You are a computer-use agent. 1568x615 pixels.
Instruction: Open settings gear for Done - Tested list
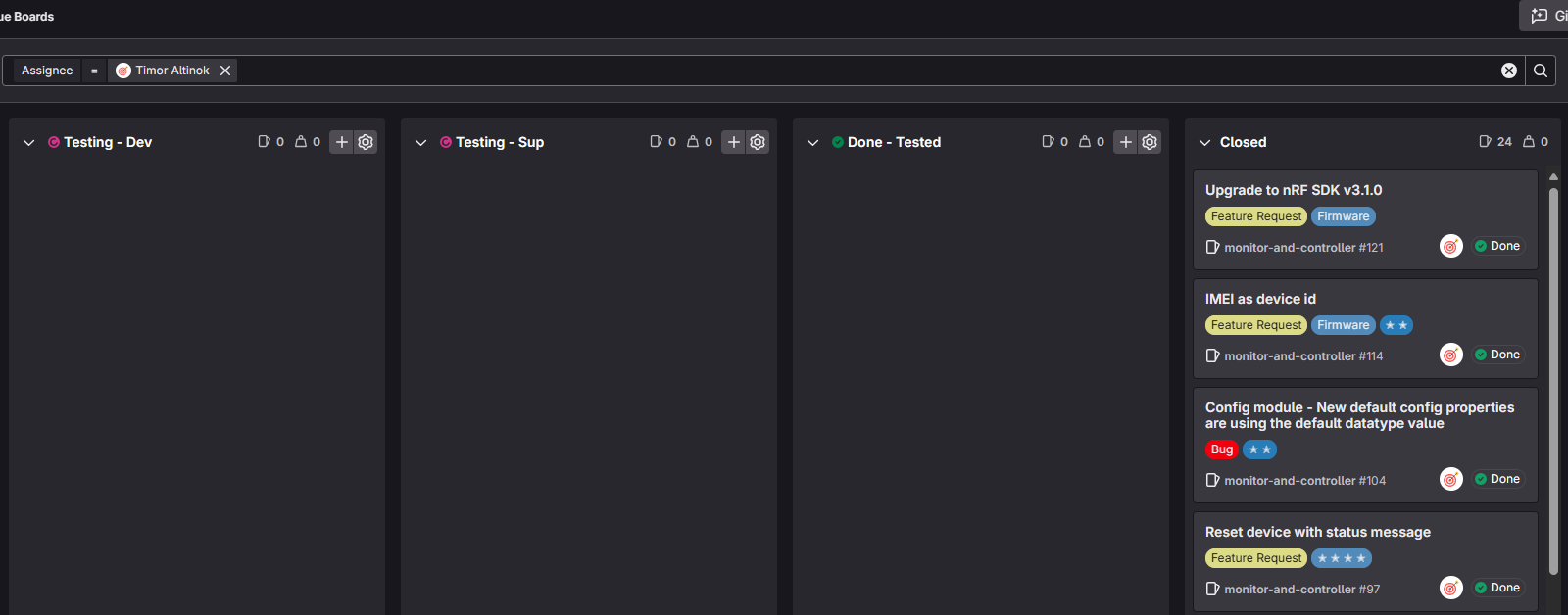coord(1150,142)
